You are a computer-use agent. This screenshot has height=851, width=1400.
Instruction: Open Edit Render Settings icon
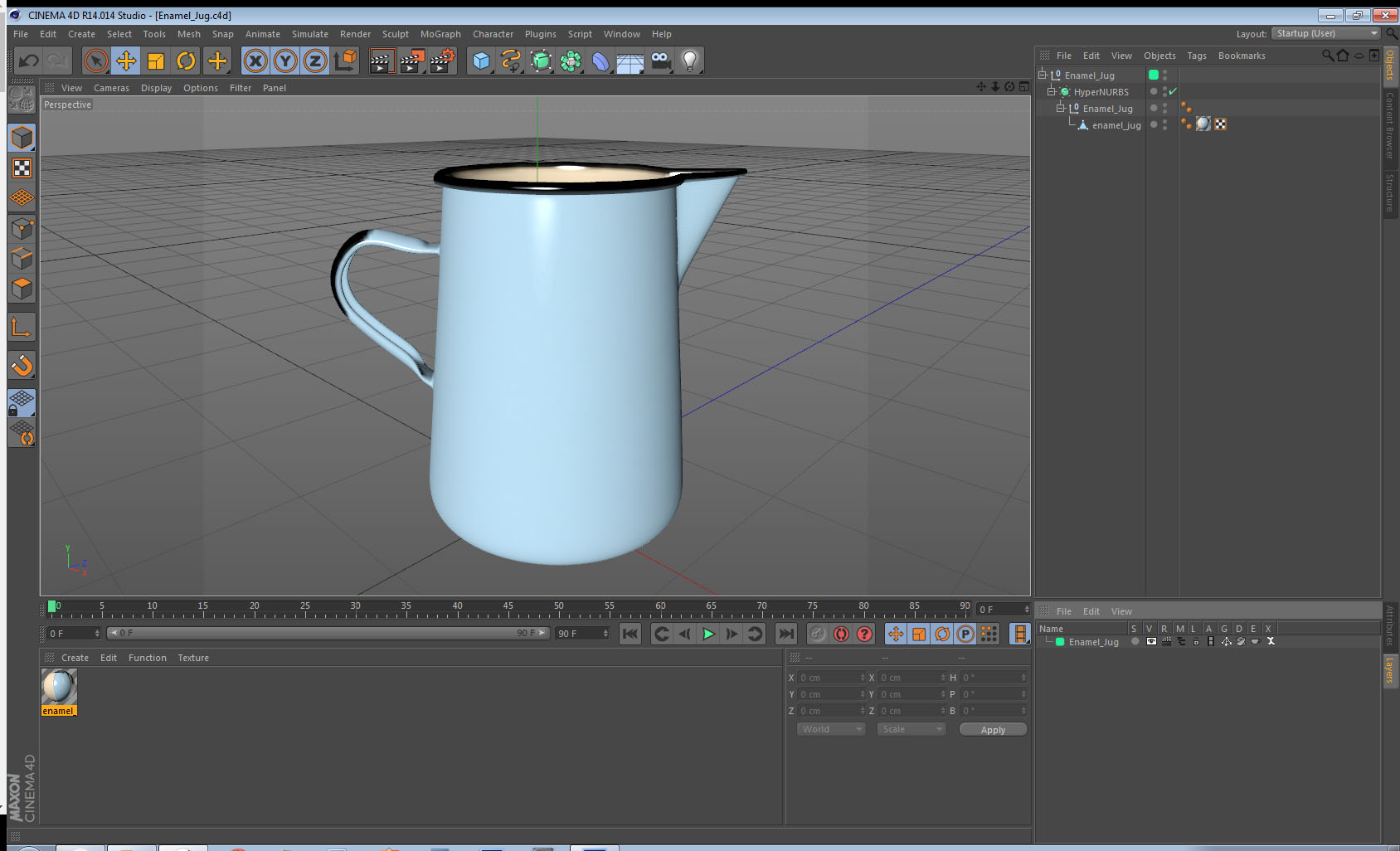click(x=443, y=61)
